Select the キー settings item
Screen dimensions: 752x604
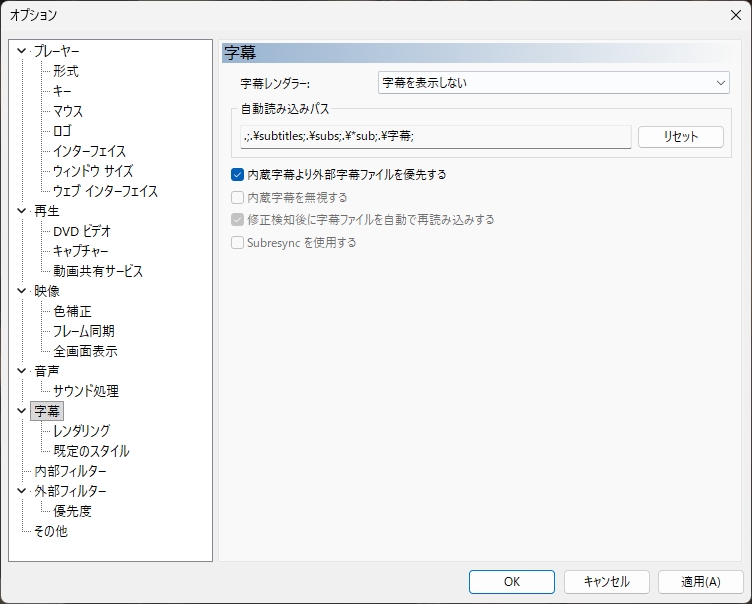[x=63, y=91]
